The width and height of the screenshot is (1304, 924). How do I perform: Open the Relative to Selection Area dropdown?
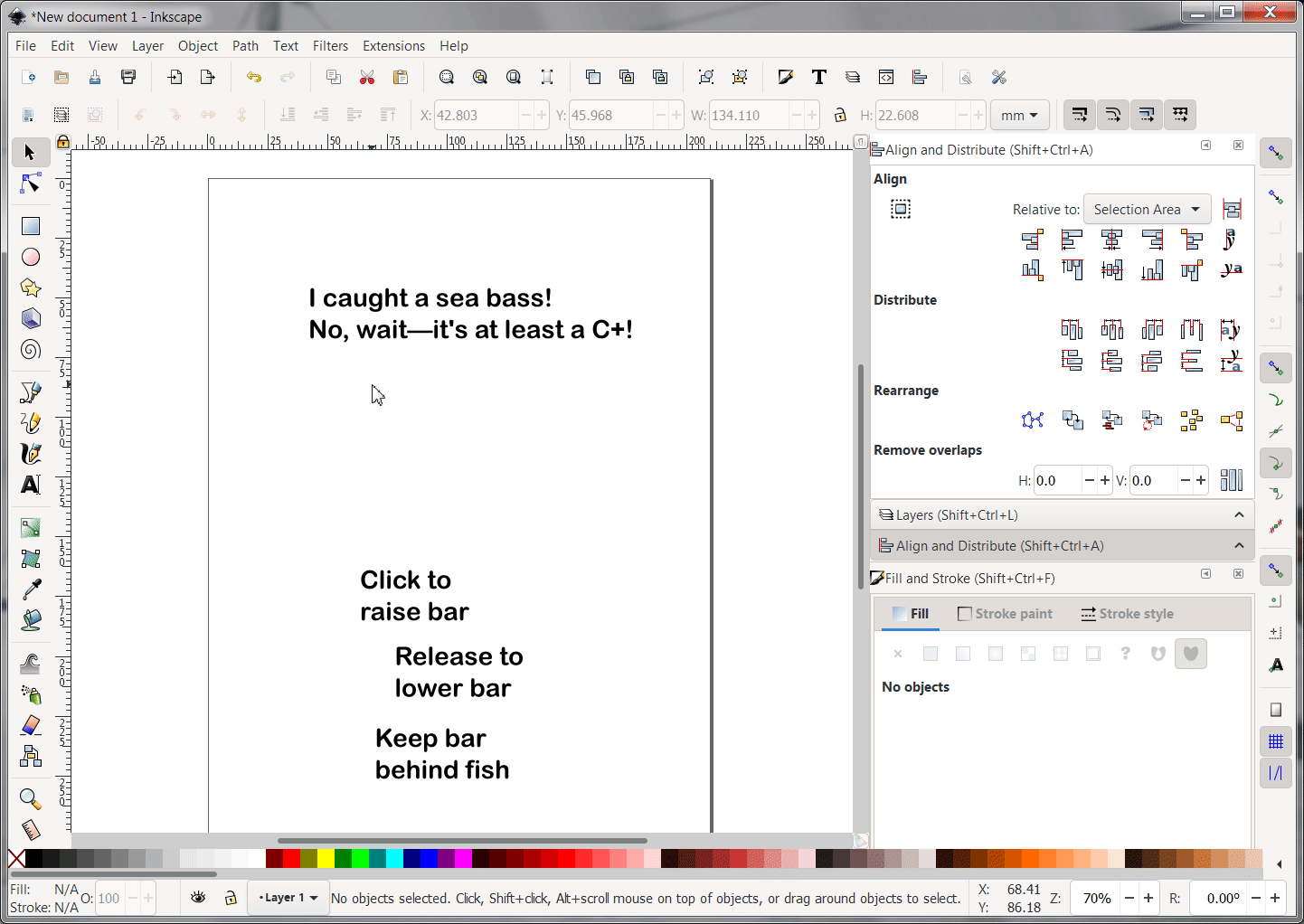coord(1147,210)
